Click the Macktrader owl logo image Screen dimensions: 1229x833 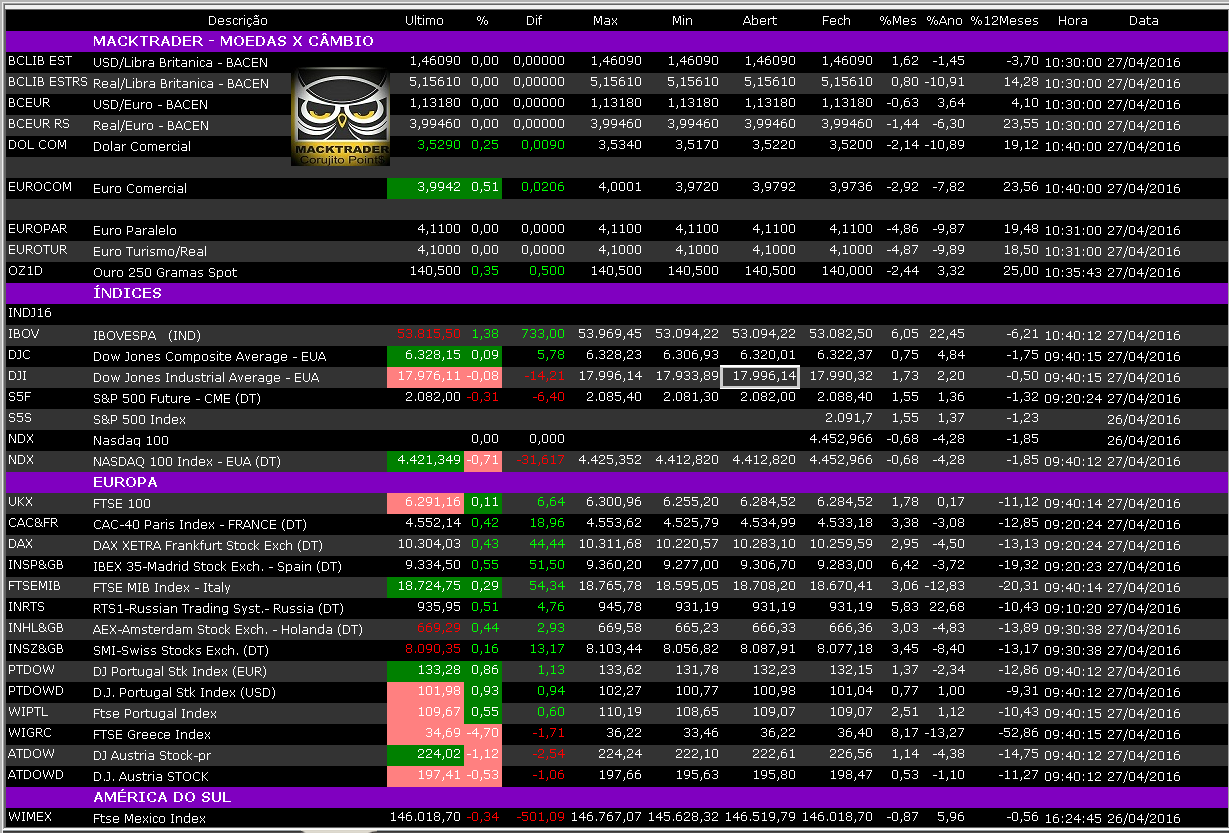tap(340, 117)
